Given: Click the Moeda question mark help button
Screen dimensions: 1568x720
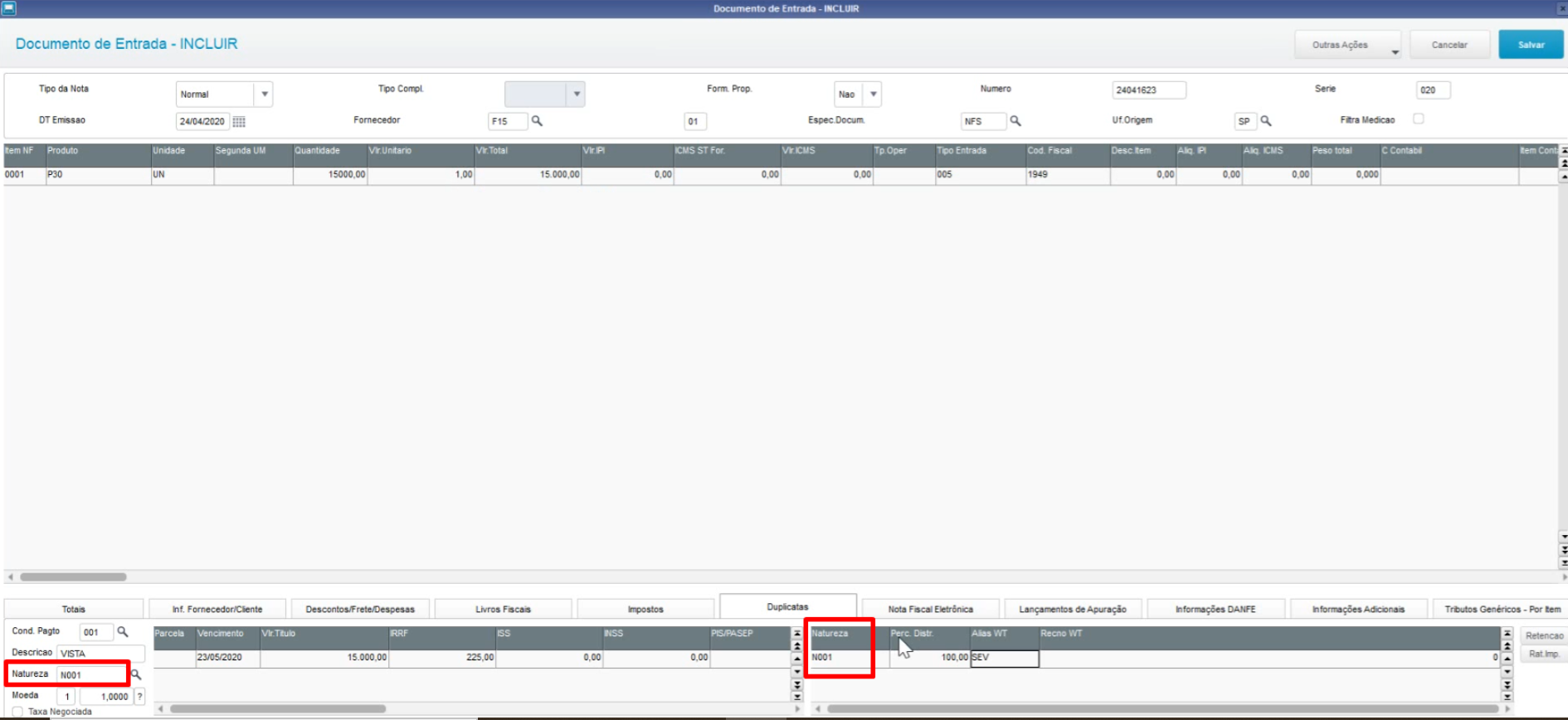Looking at the screenshot, I should tap(139, 697).
